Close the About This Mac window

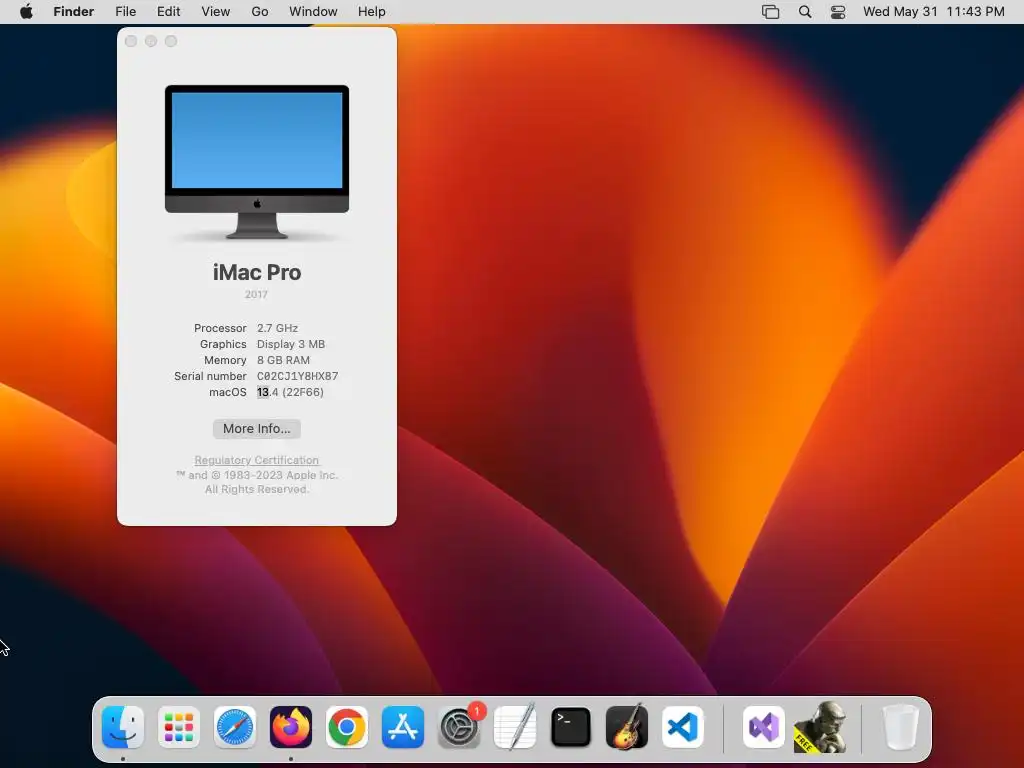(x=131, y=41)
